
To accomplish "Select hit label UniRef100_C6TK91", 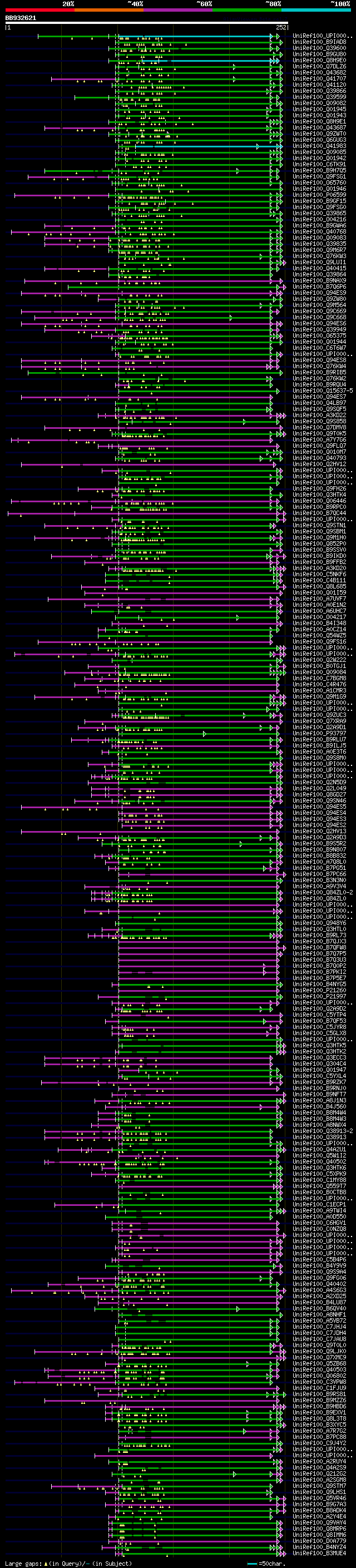I will (319, 164).
